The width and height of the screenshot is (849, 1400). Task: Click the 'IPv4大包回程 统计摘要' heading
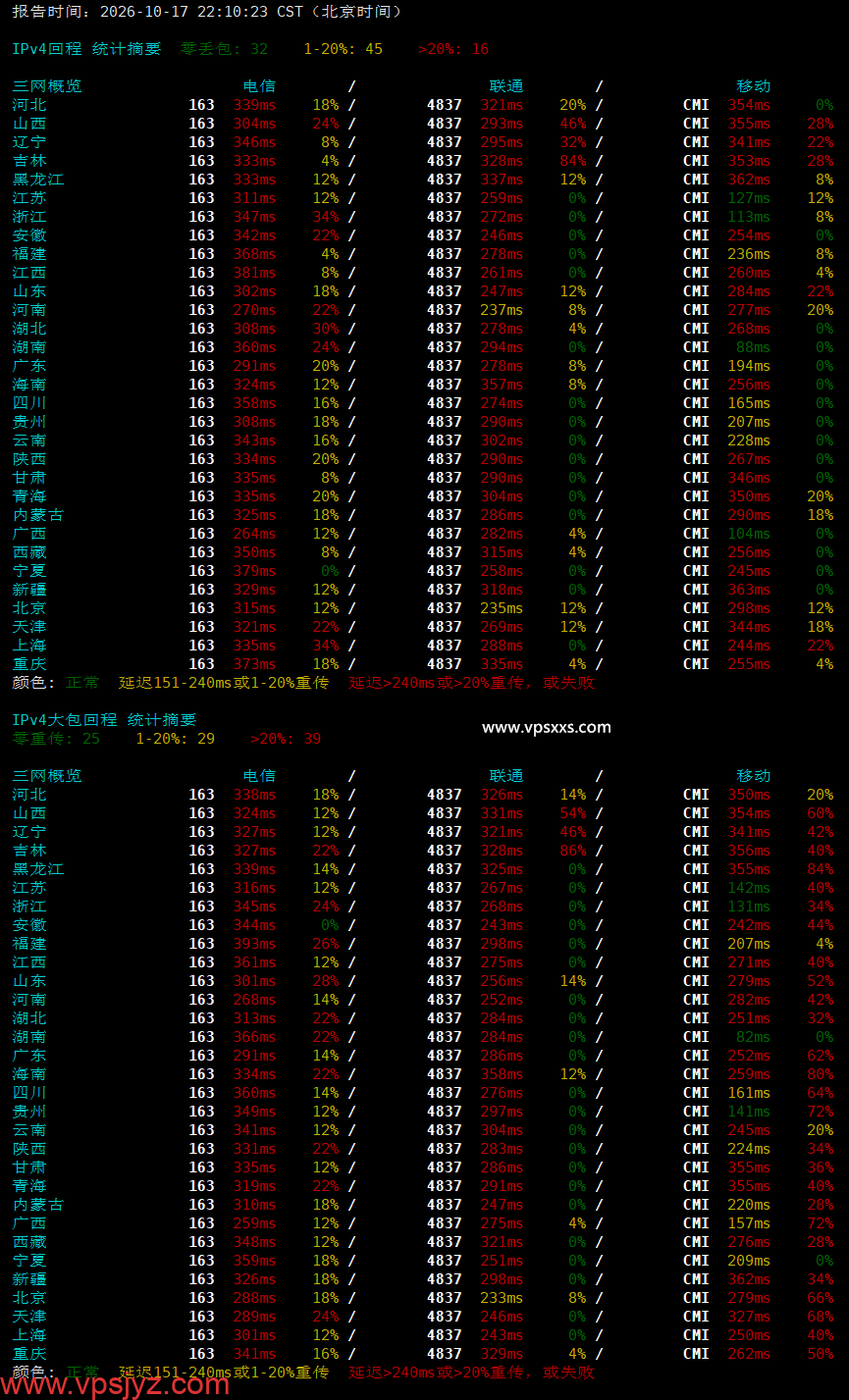104,720
